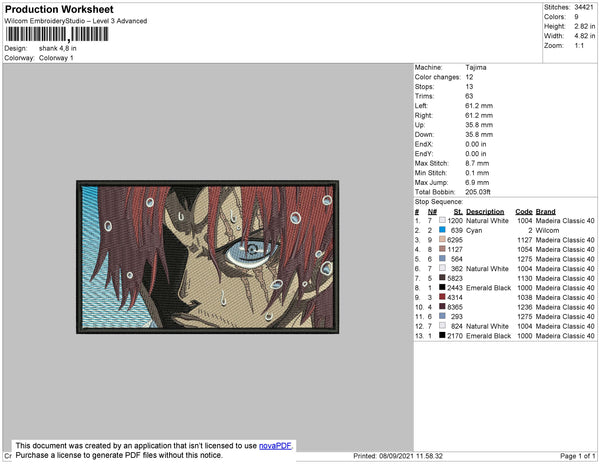Click the EndY value 0.00 in
Viewport: 600px width, 464px height.
click(x=476, y=153)
